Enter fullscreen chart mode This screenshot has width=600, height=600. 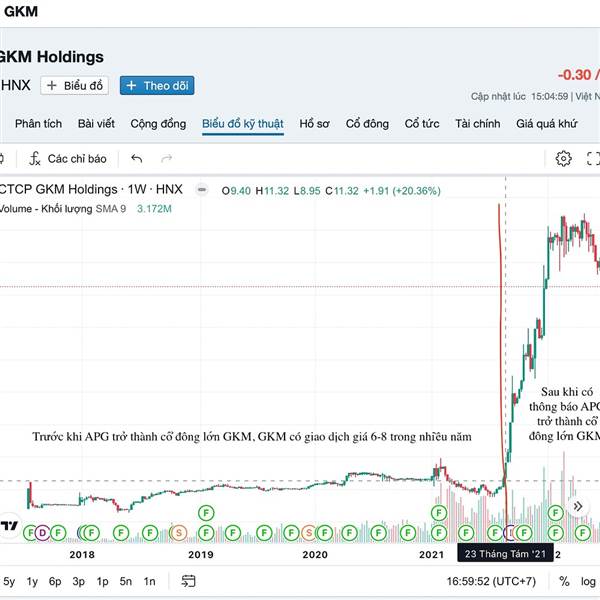[593, 158]
